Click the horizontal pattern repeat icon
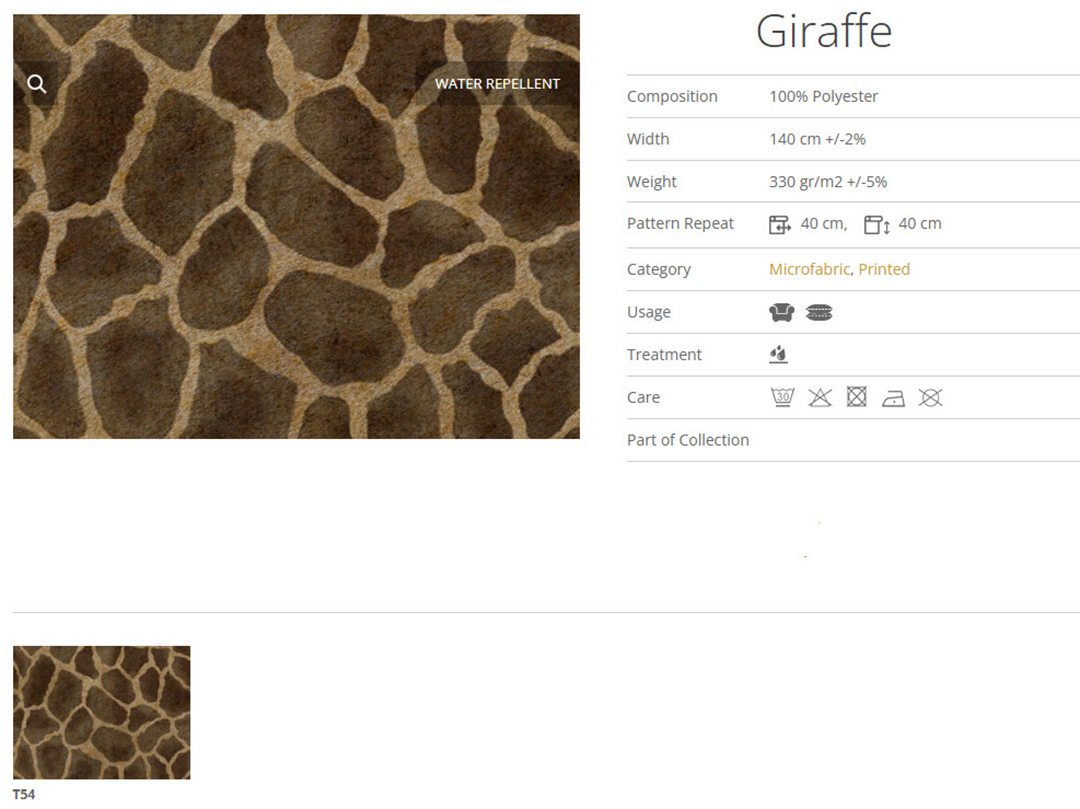The width and height of the screenshot is (1080, 809). click(779, 225)
